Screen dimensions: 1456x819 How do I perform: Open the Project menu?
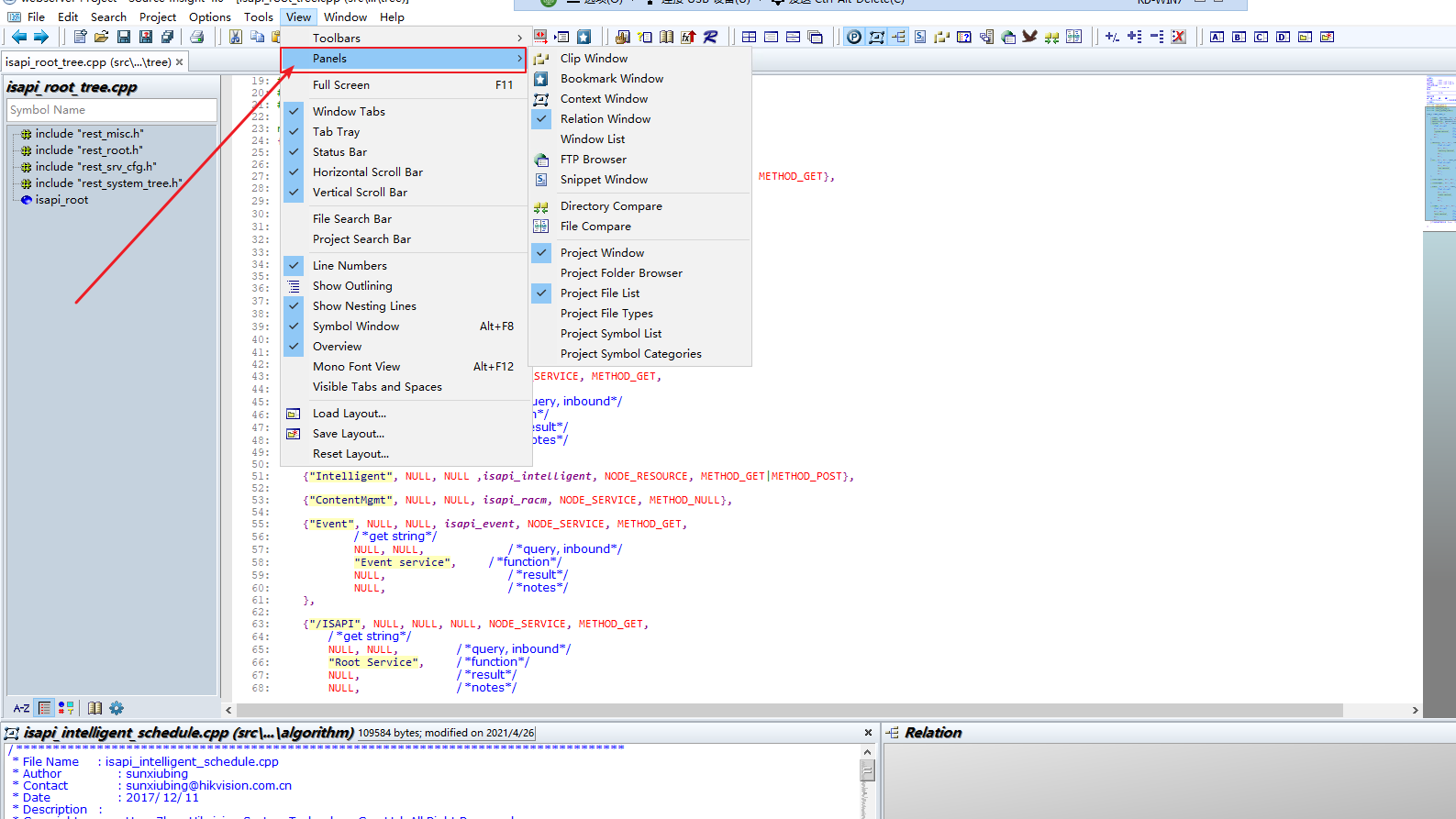coord(158,17)
